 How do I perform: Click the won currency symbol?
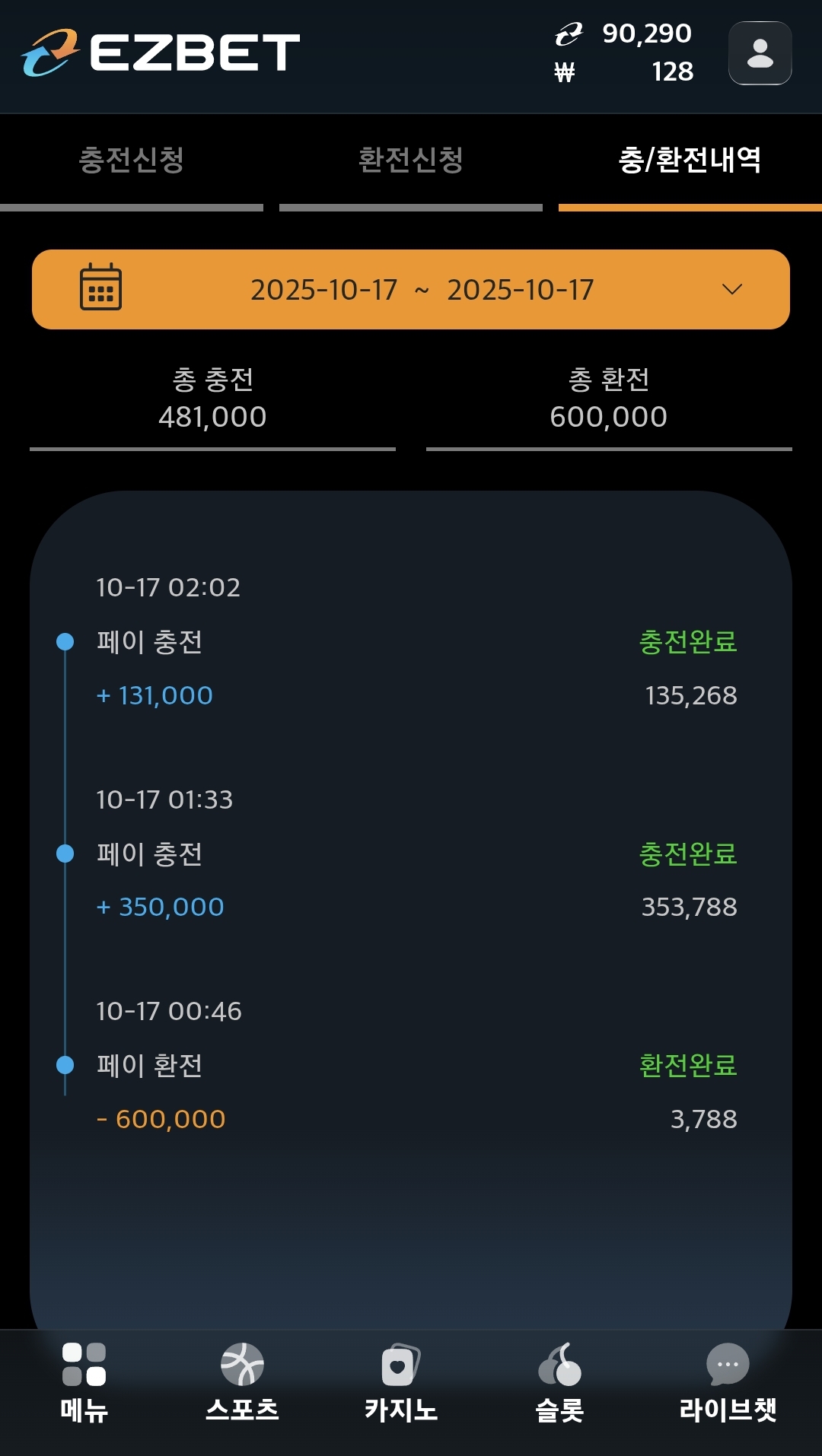(565, 72)
